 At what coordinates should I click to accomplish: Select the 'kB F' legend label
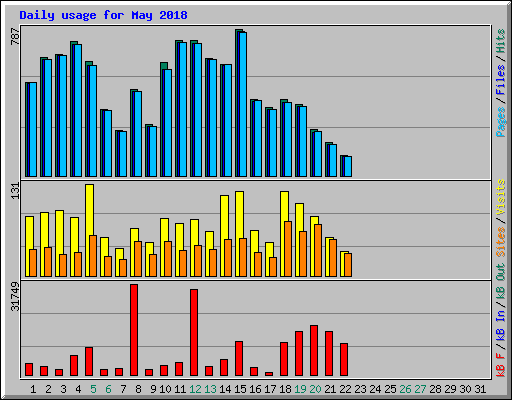pyautogui.click(x=501, y=365)
